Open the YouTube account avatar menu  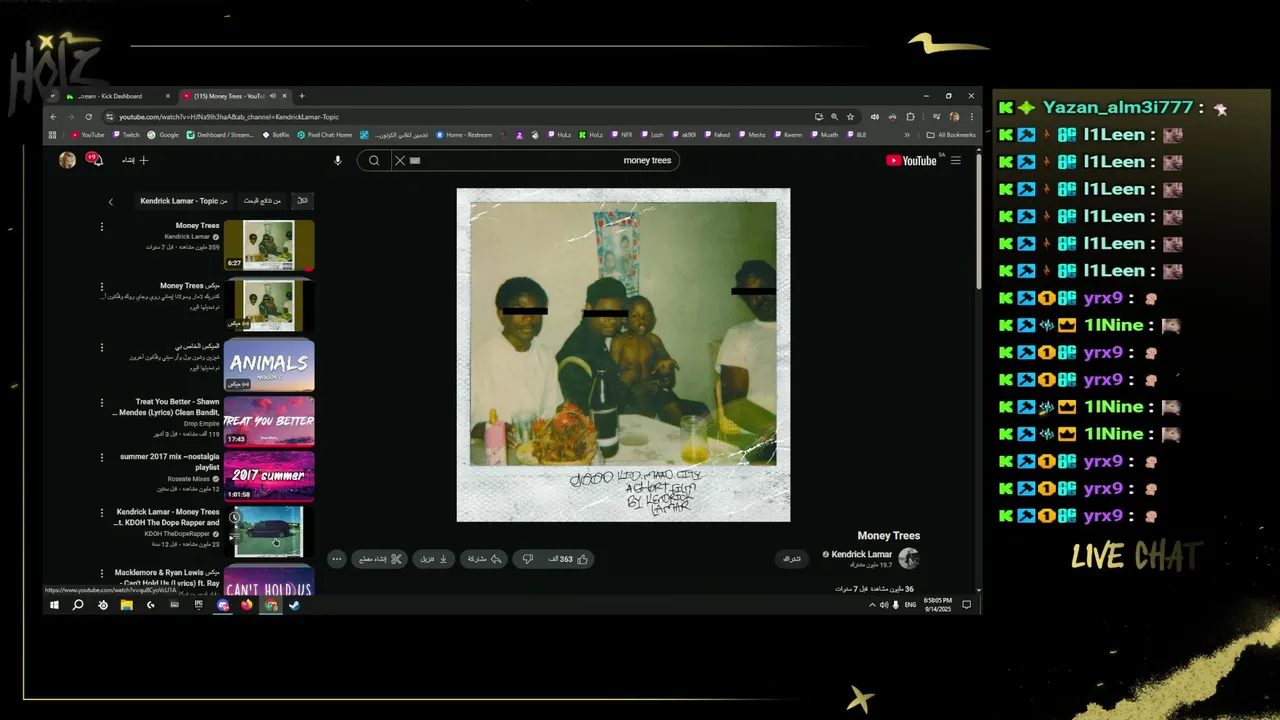click(x=67, y=160)
